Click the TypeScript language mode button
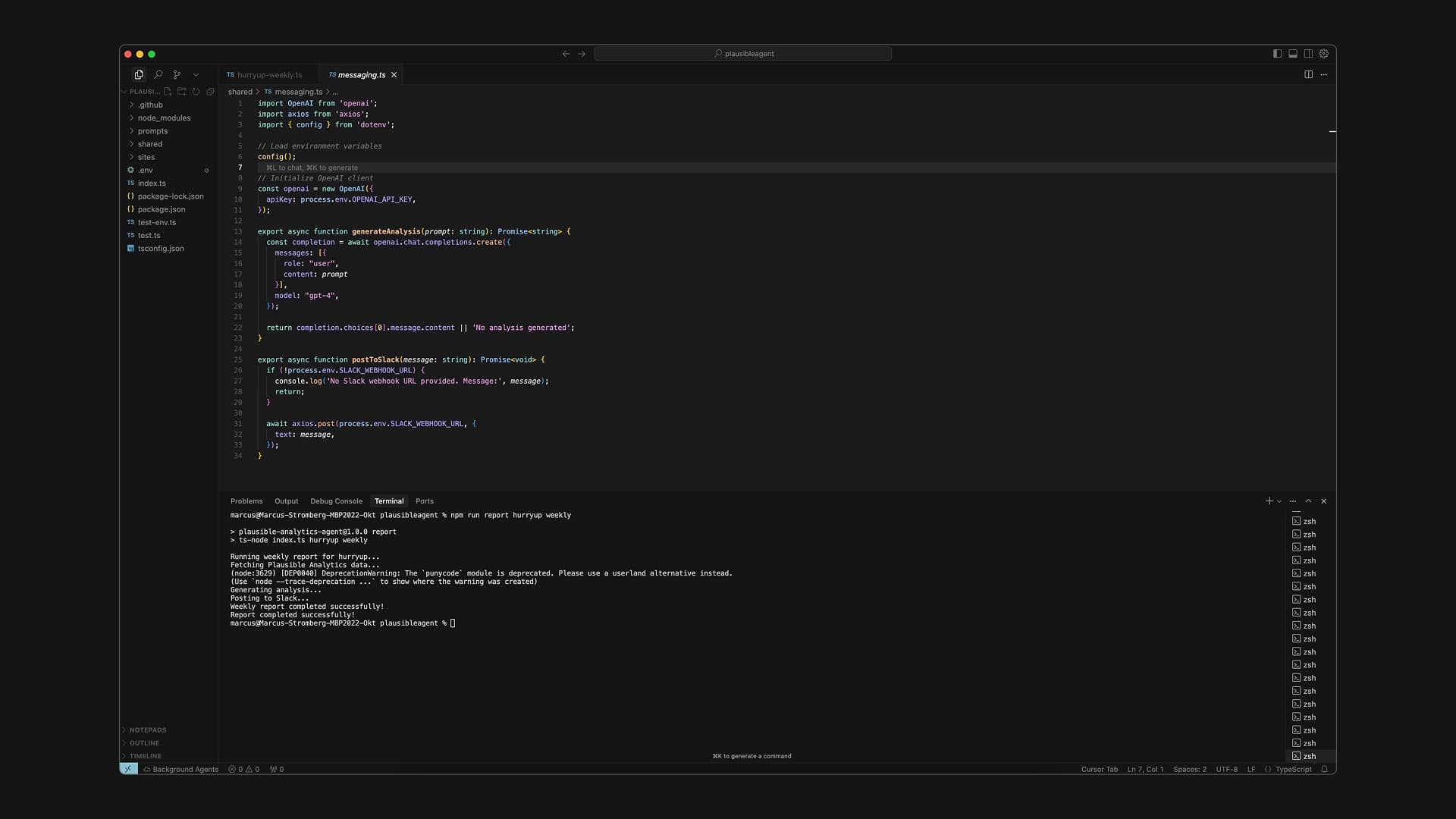Image resolution: width=1456 pixels, height=819 pixels. click(1293, 769)
